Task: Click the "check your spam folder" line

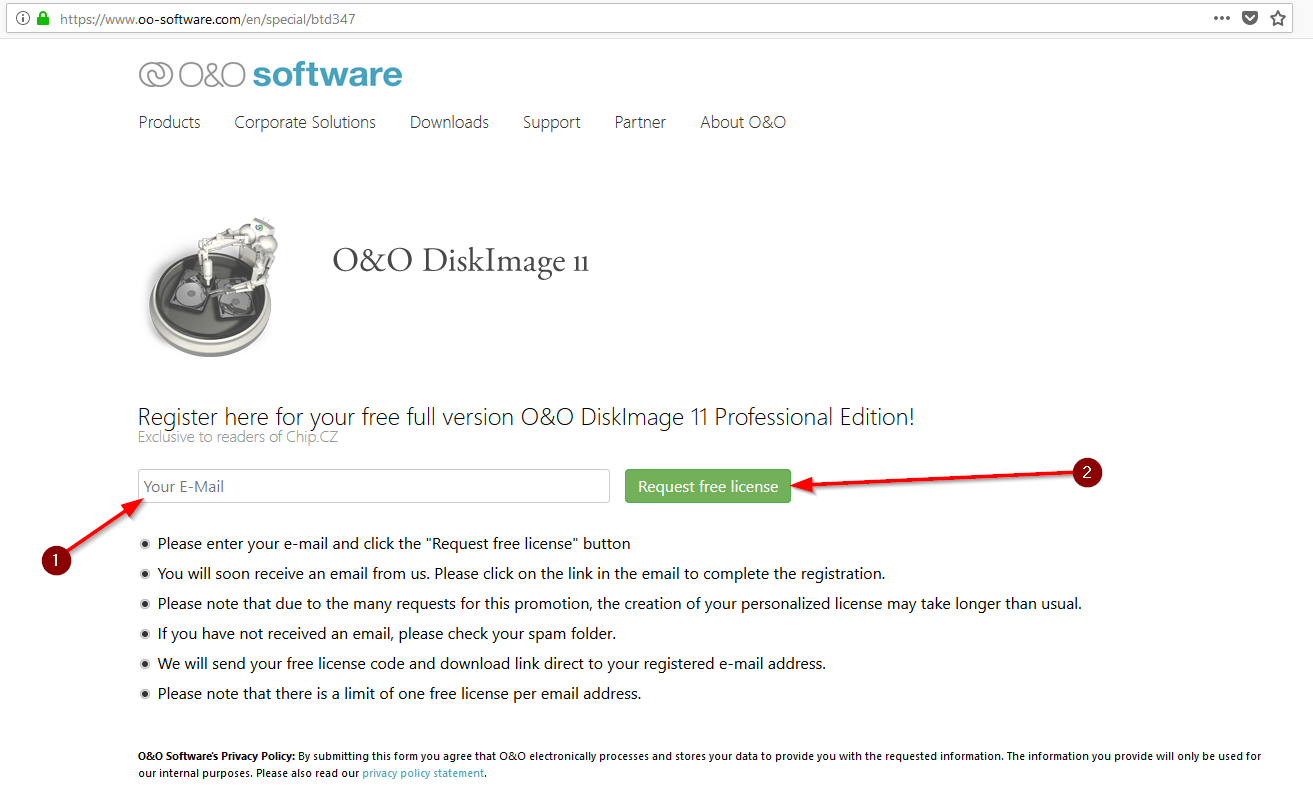Action: point(386,634)
